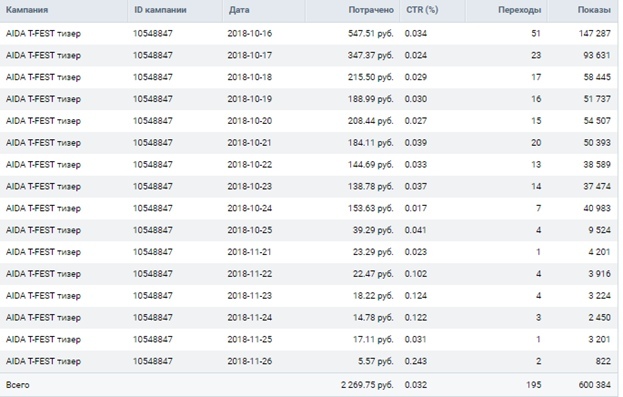Click the ID кампании column header

[160, 10]
